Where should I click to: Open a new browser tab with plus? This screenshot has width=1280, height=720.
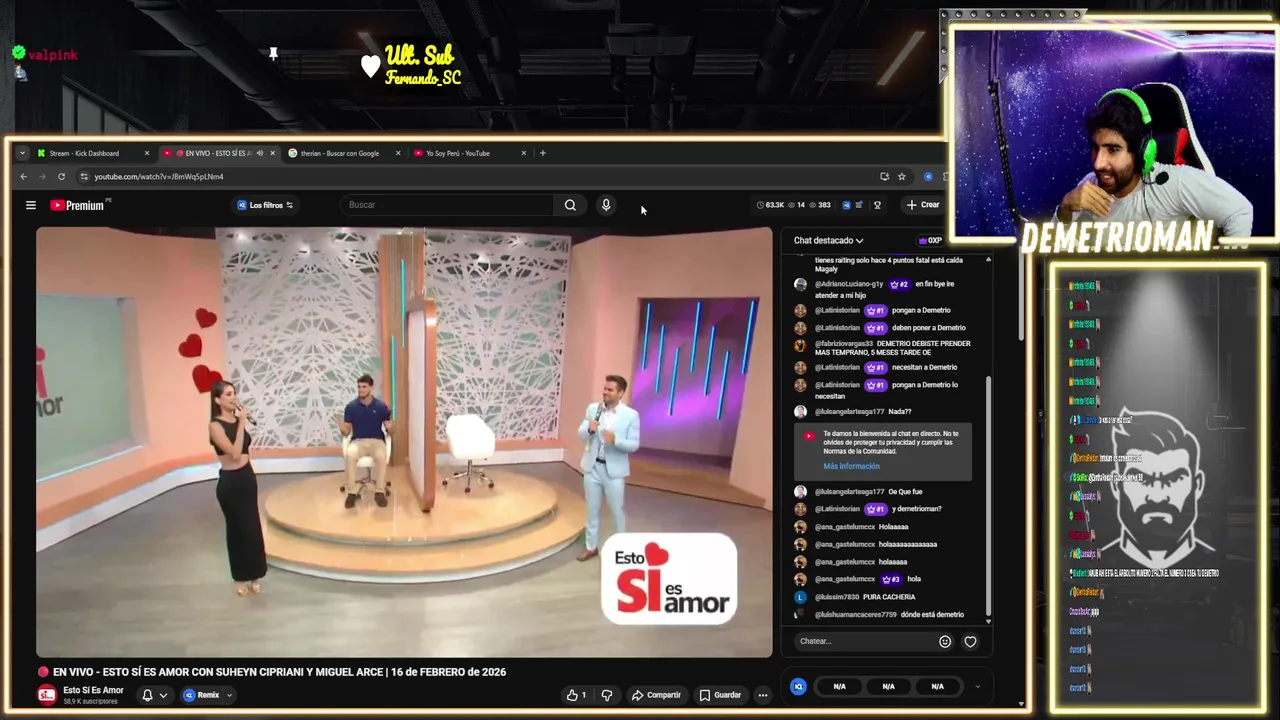(543, 153)
